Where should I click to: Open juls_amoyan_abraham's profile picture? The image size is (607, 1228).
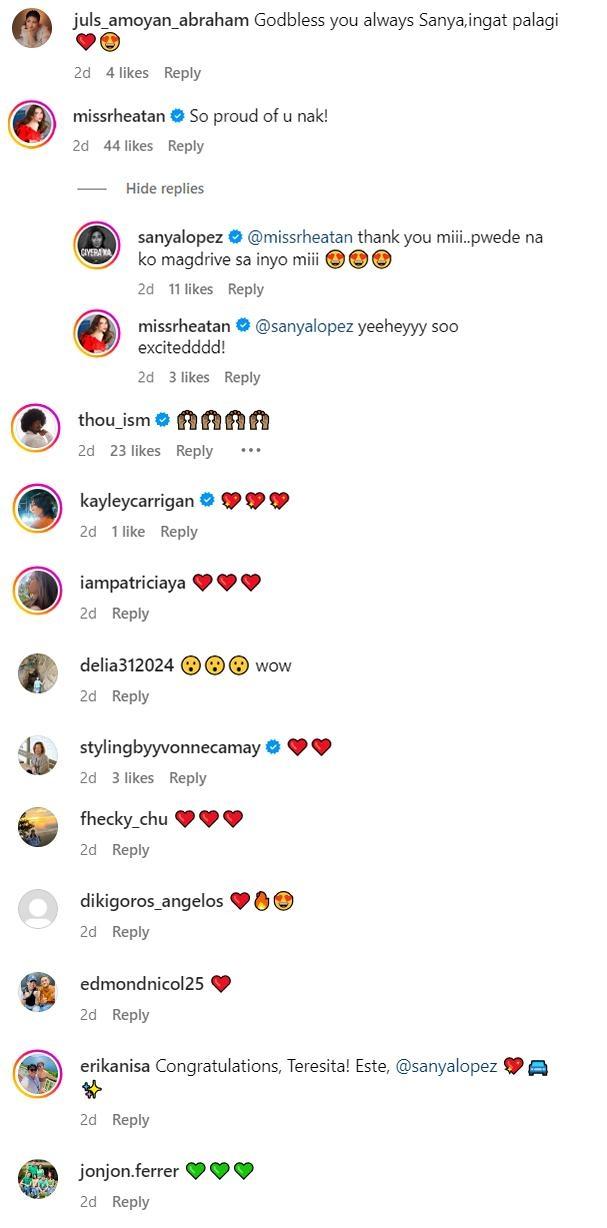pyautogui.click(x=32, y=28)
